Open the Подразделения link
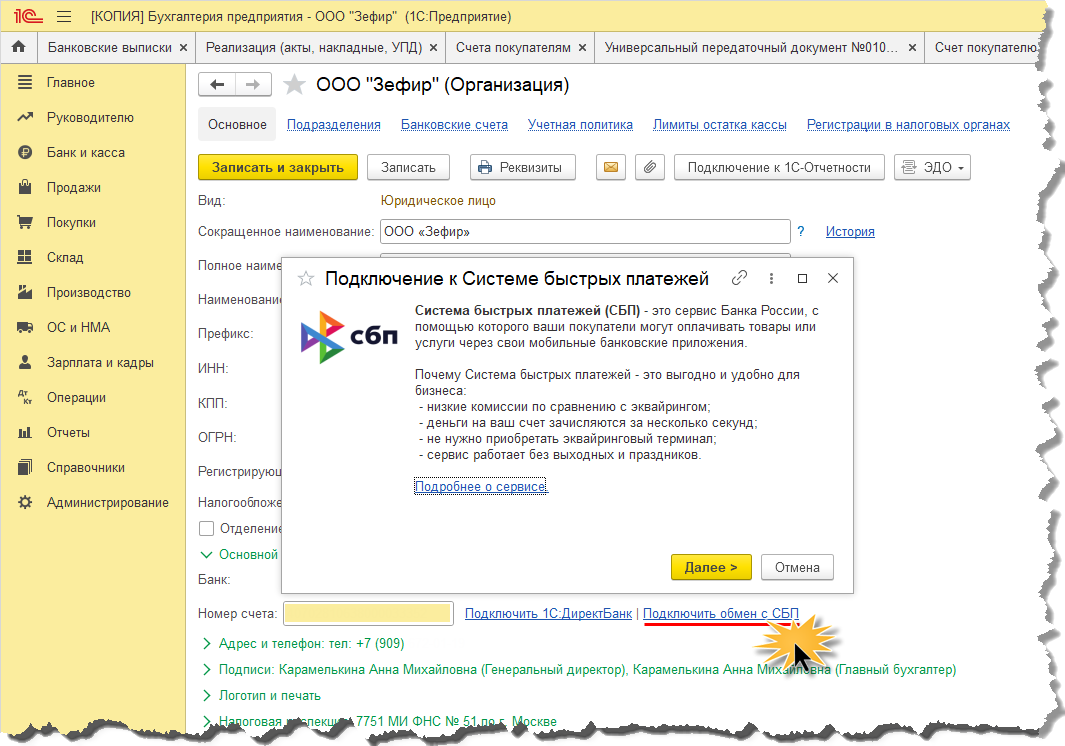The height and width of the screenshot is (746, 1065). (333, 124)
